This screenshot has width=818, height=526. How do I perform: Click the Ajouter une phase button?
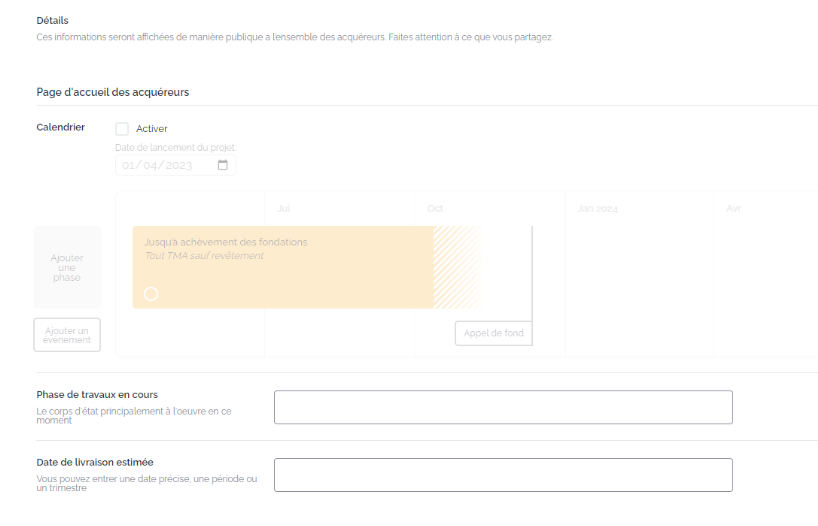pos(67,268)
